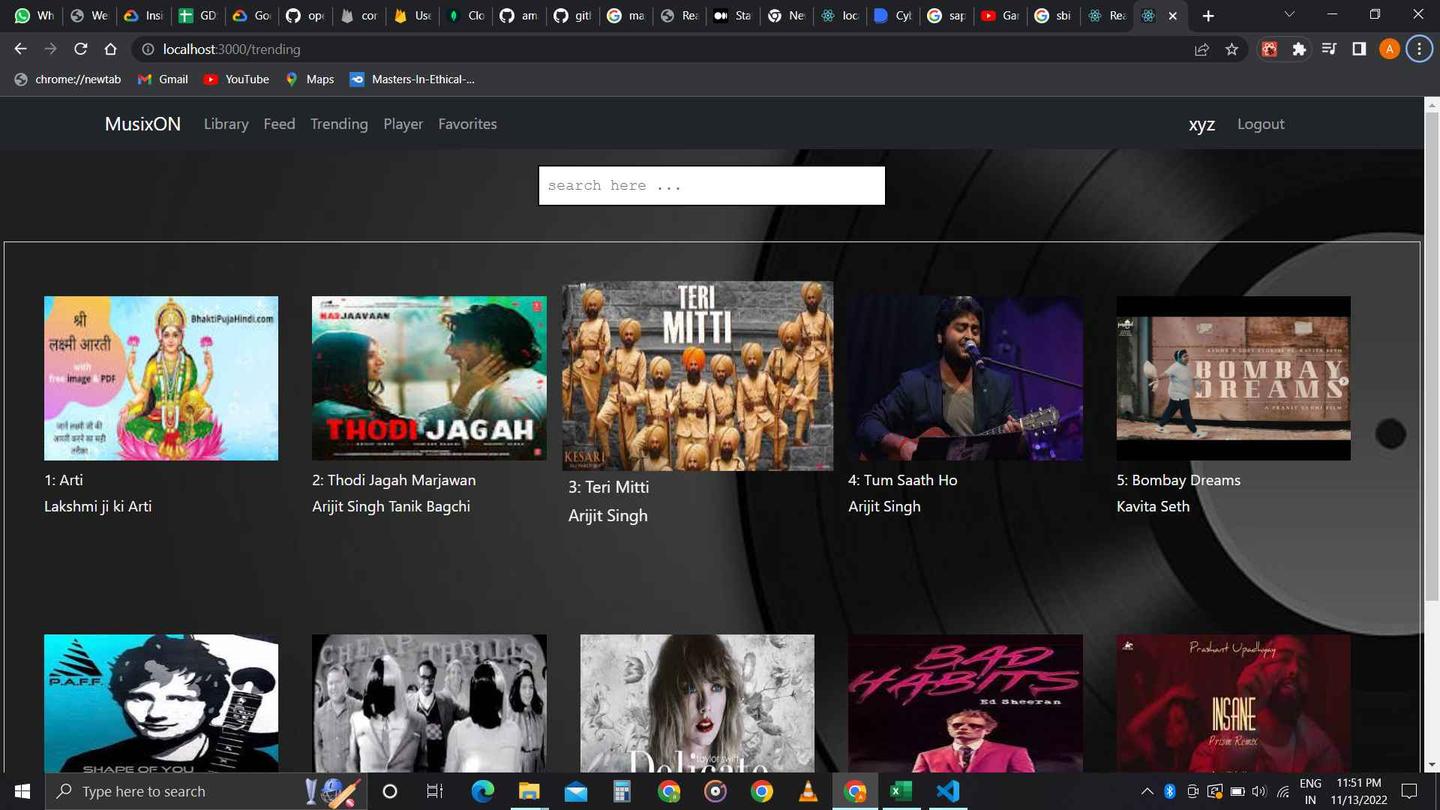Launch Microsoft Edge from the taskbar
This screenshot has height=810, width=1440.
tap(483, 791)
